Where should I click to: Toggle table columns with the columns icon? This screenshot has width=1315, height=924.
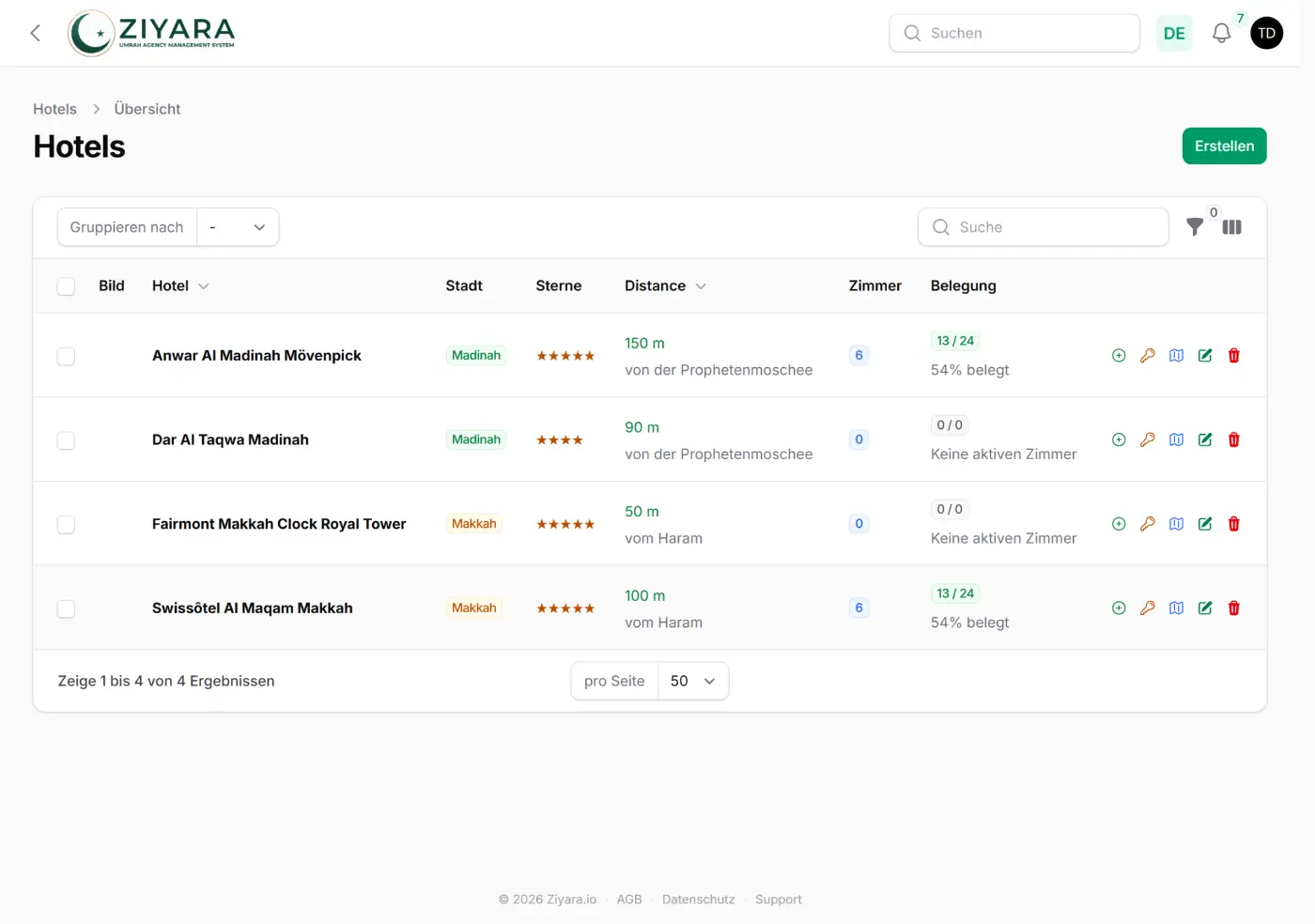(1232, 227)
